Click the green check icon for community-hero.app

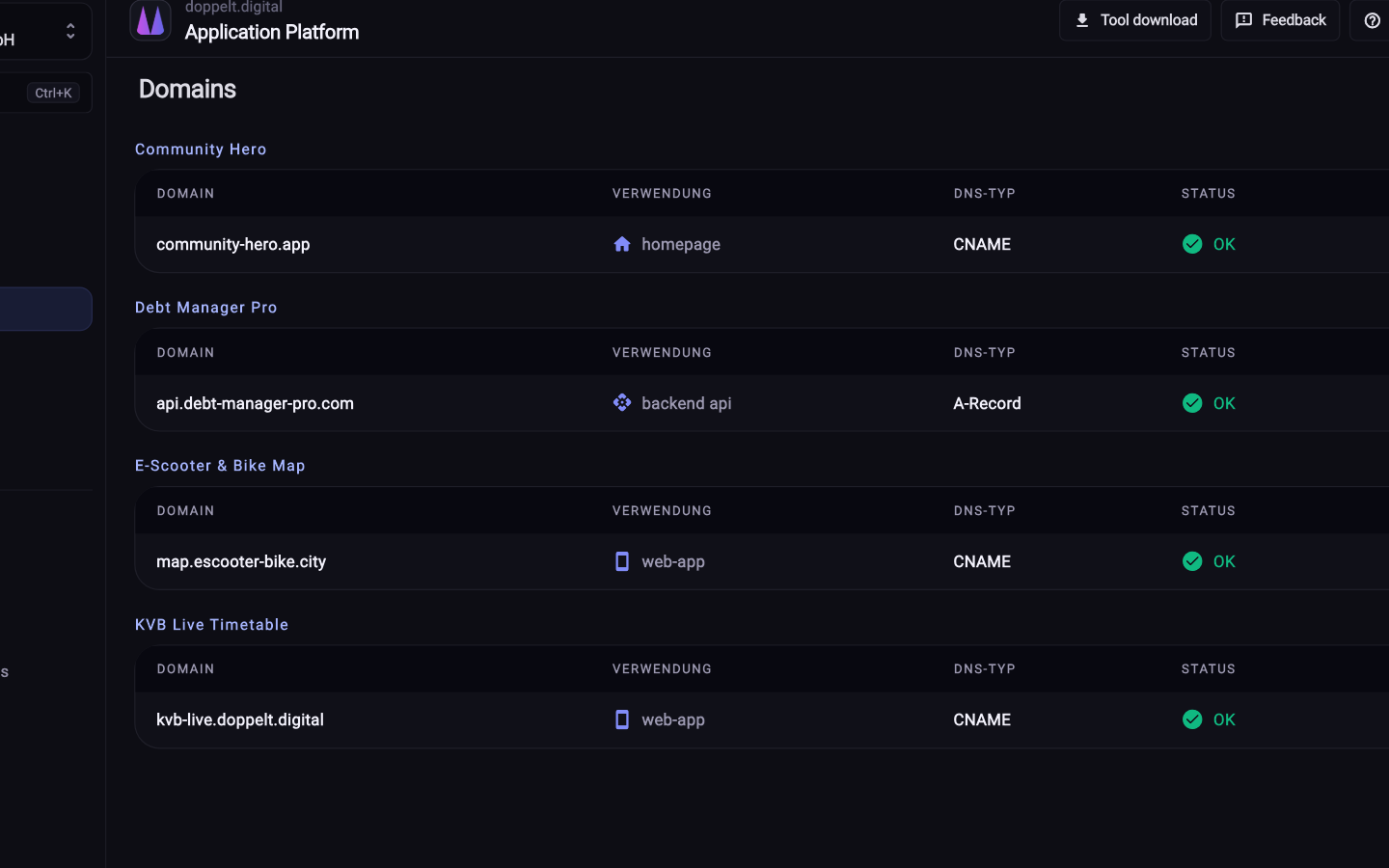[x=1192, y=244]
